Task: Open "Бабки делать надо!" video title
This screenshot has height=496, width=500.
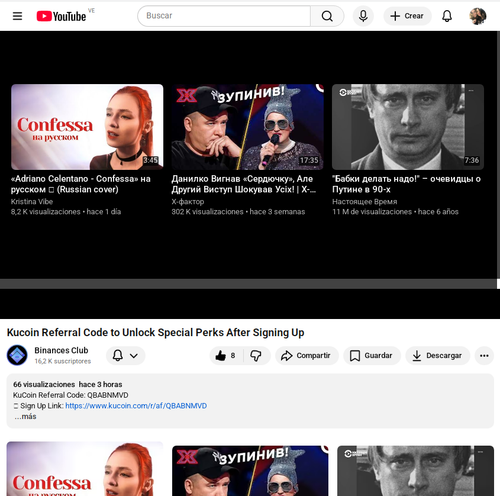Action: (406, 184)
